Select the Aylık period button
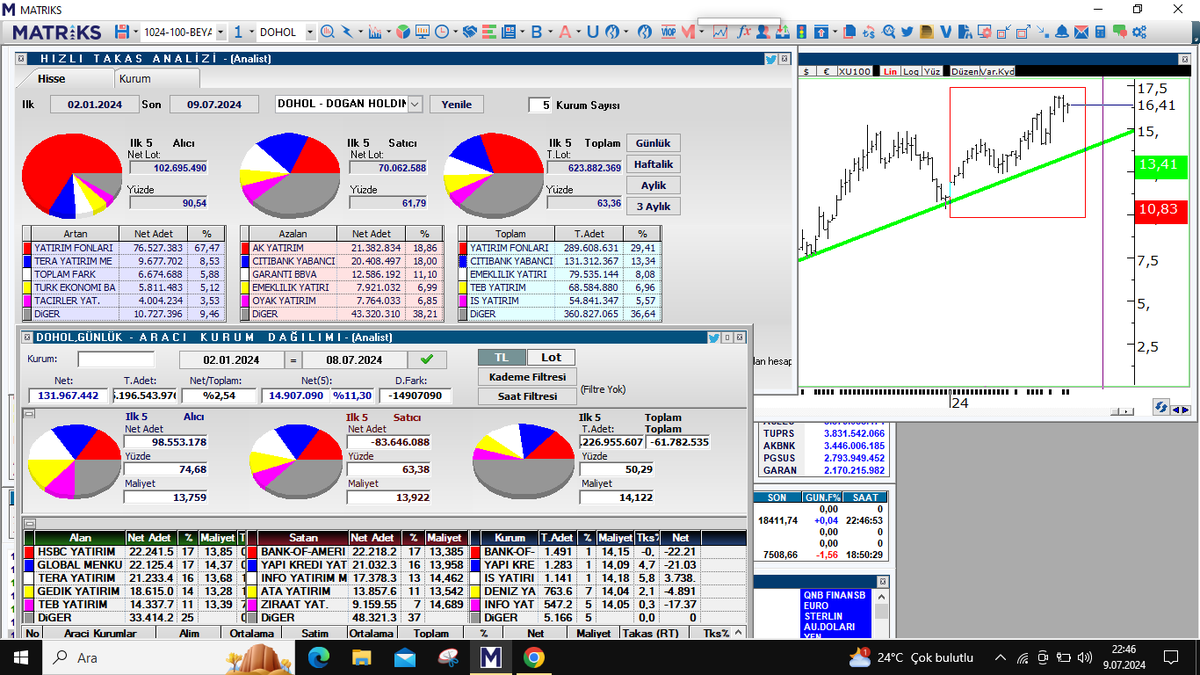Viewport: 1200px width, 675px height. [x=653, y=185]
